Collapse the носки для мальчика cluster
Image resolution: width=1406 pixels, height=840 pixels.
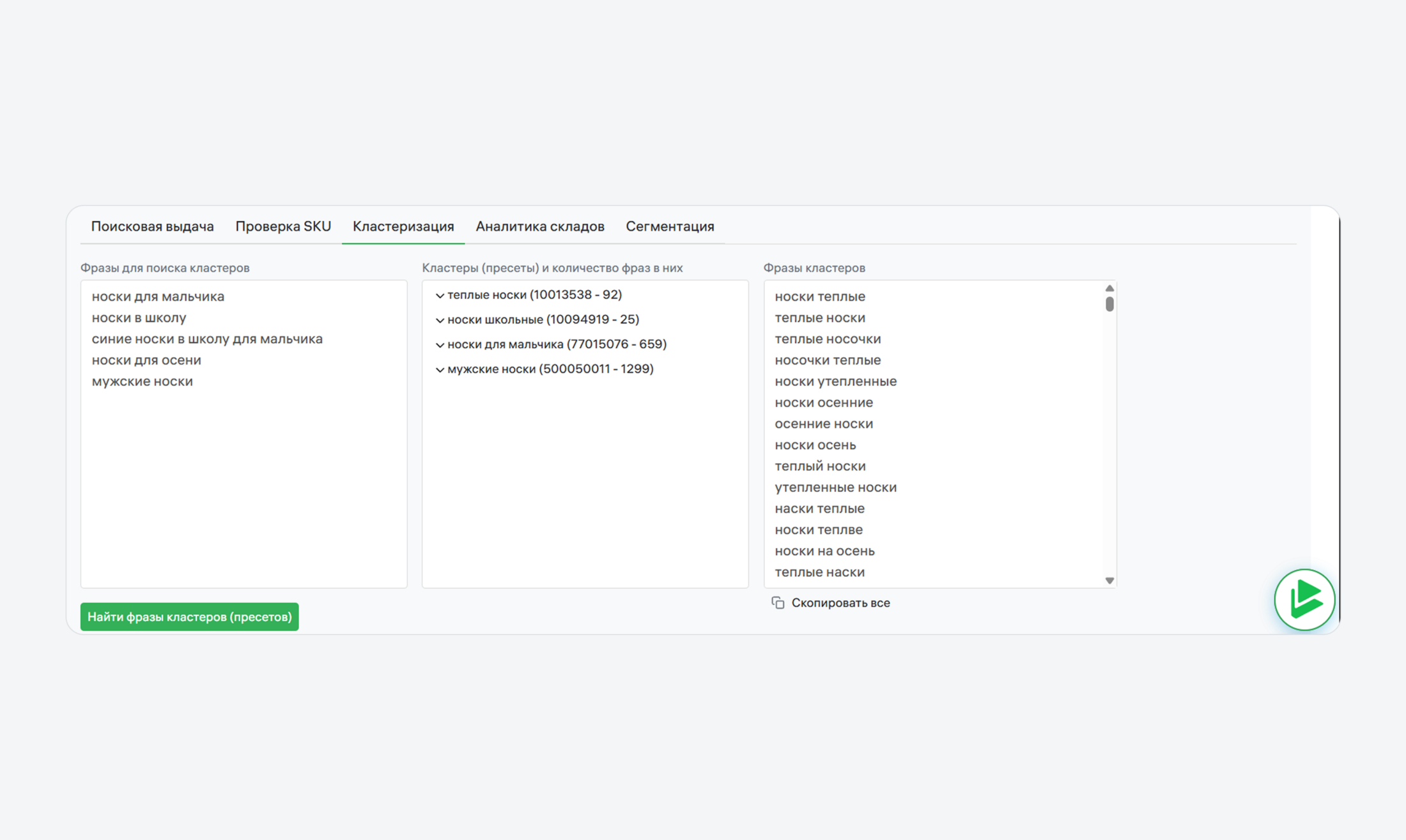pyautogui.click(x=440, y=344)
